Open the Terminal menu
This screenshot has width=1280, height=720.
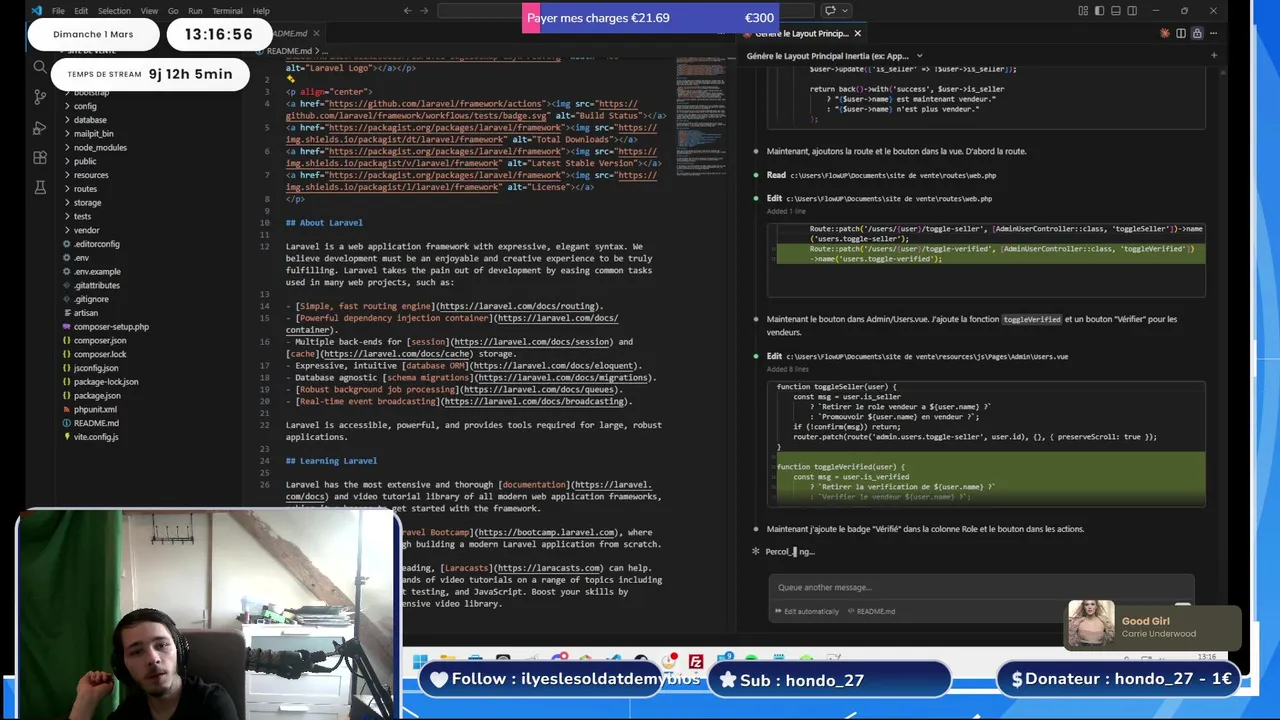[227, 11]
